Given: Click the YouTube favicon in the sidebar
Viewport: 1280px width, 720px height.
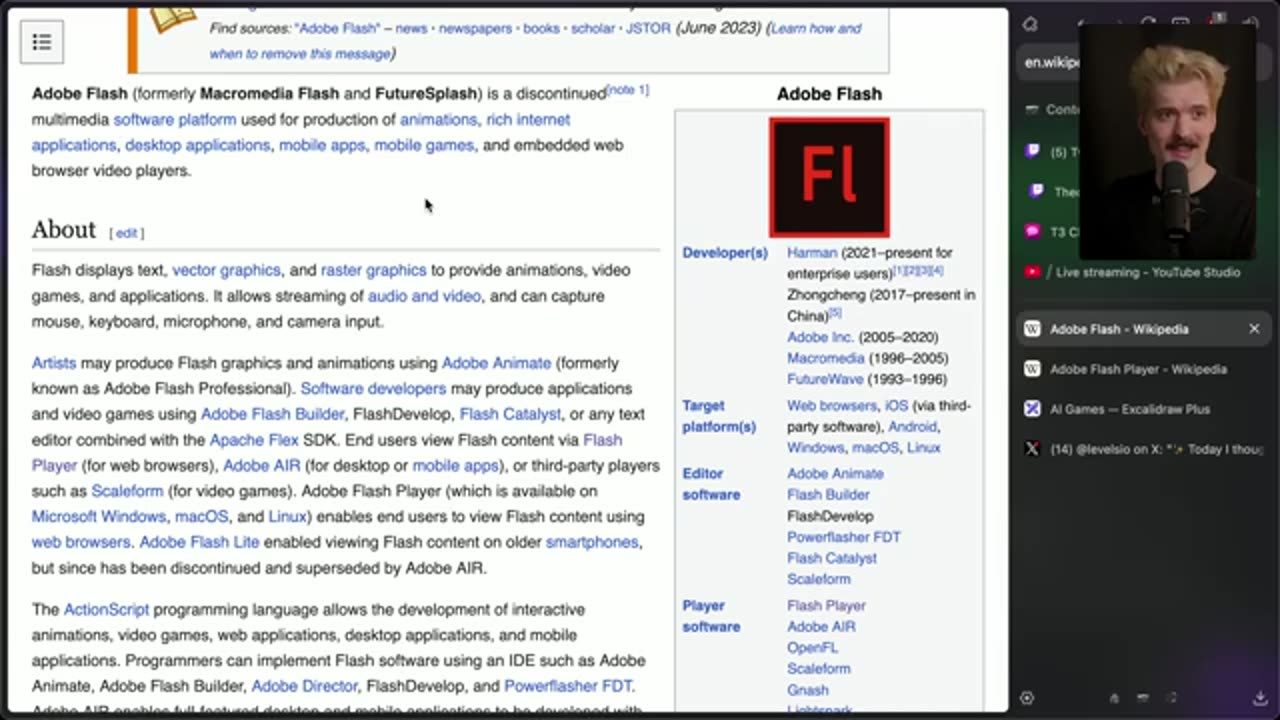Looking at the screenshot, I should coord(1033,272).
